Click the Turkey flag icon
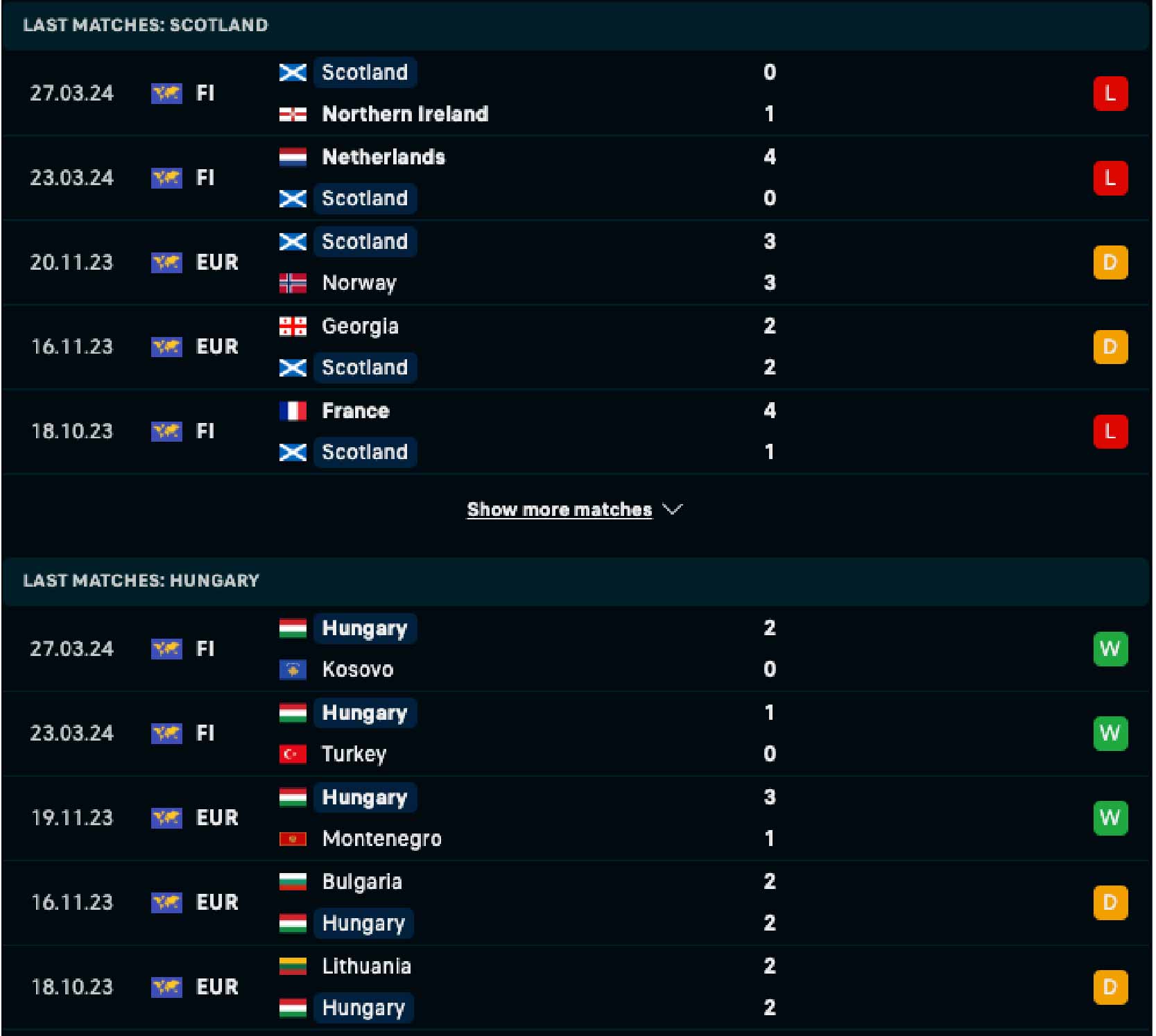This screenshot has width=1156, height=1036. pos(293,754)
